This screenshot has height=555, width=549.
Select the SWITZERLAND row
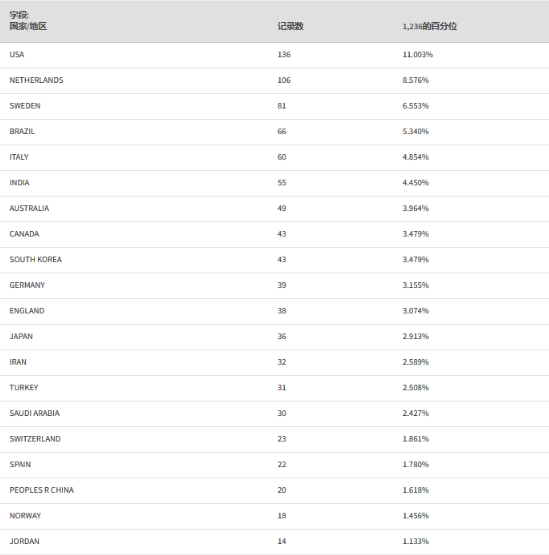point(274,439)
